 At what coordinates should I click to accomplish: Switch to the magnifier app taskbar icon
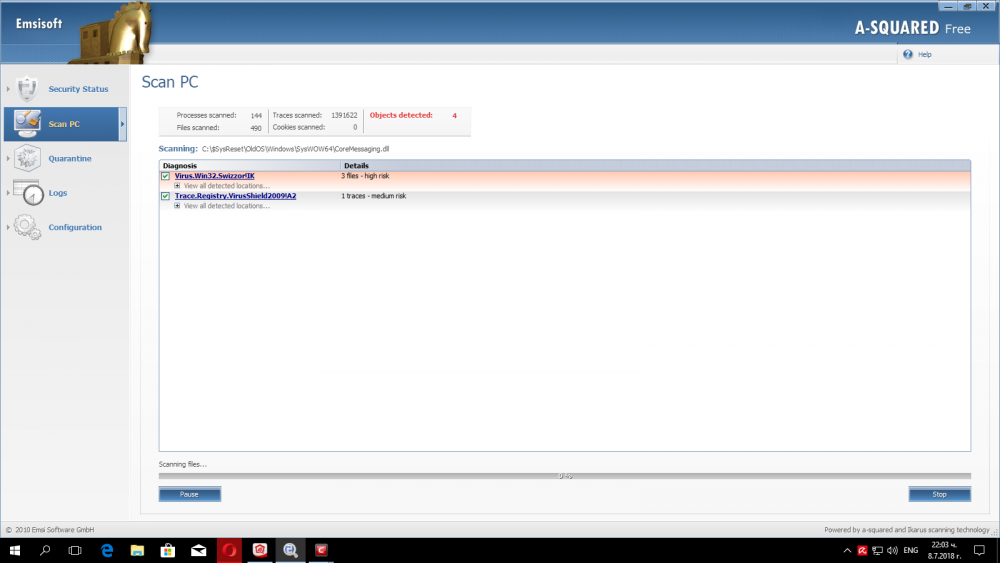click(291, 550)
